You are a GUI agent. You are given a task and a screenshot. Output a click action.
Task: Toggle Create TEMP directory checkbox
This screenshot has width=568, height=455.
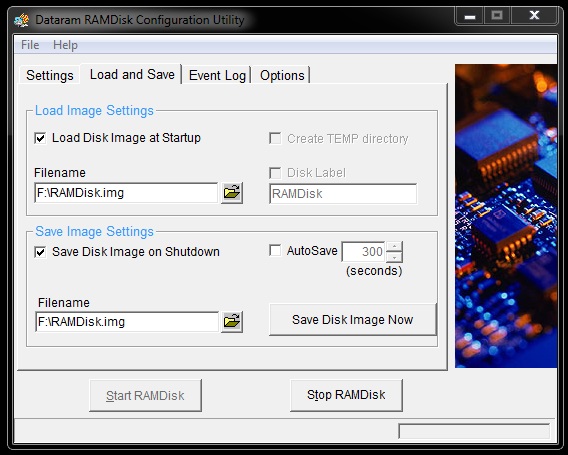pyautogui.click(x=275, y=138)
